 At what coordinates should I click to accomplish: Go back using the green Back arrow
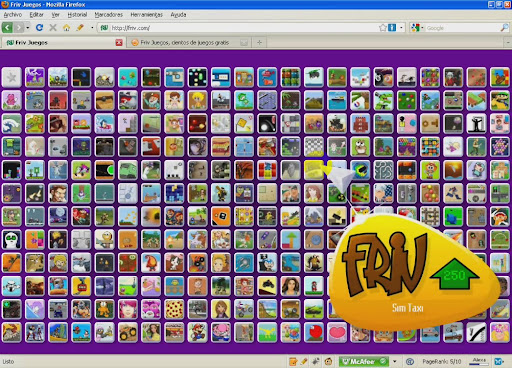click(x=7, y=28)
